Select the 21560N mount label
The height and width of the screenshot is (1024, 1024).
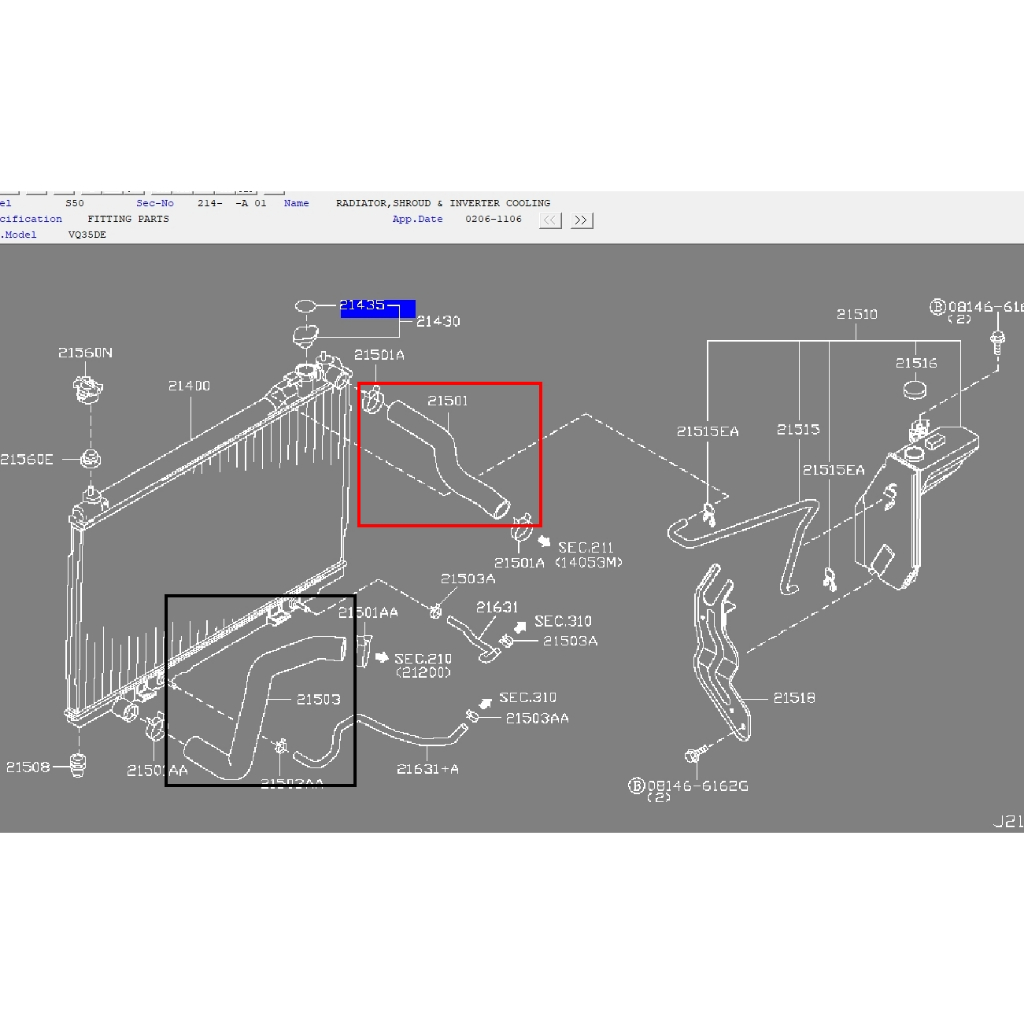tap(85, 353)
